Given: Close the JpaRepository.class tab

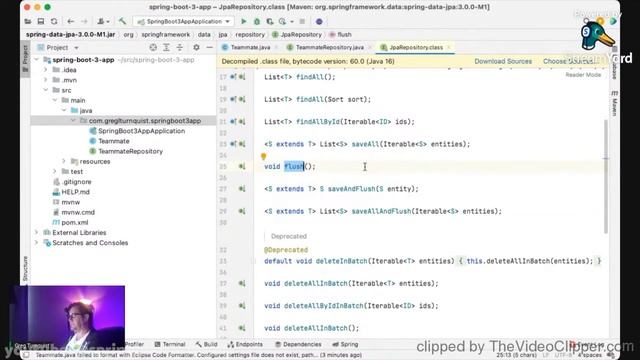Looking at the screenshot, I should click(449, 47).
